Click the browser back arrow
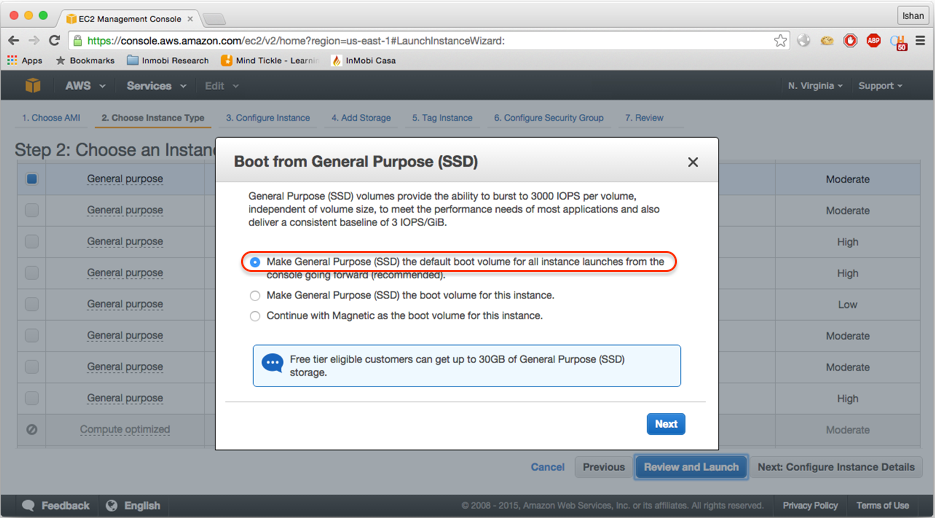 pos(13,41)
